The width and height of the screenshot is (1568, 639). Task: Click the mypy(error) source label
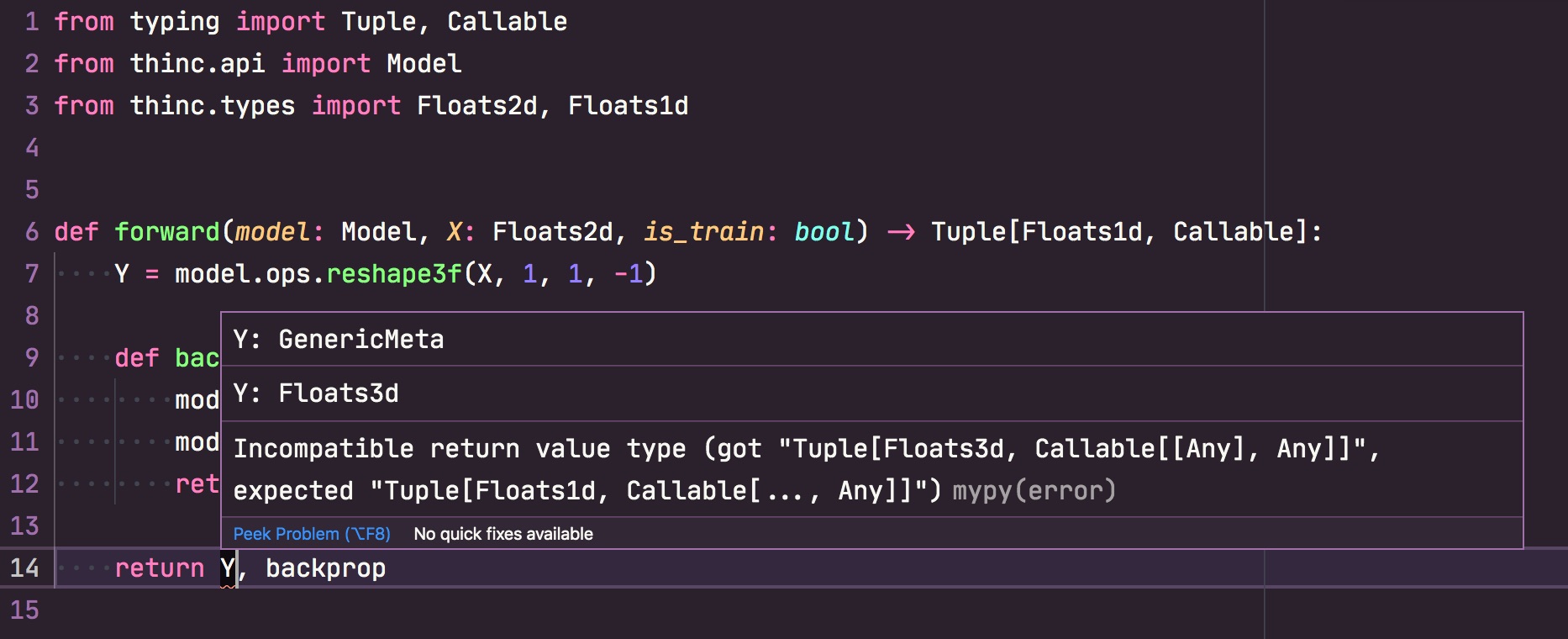(x=1032, y=491)
